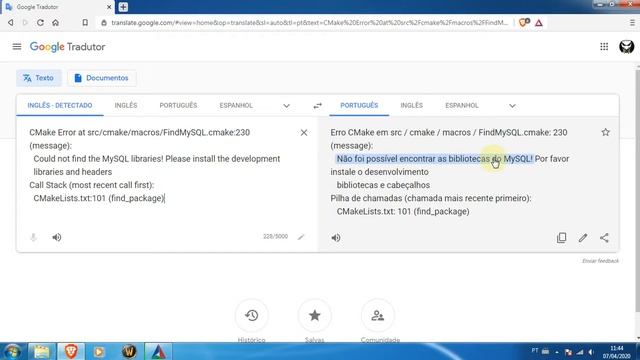The height and width of the screenshot is (360, 640).
Task: Open Brave Shields lion icon
Action: pyautogui.click(x=524, y=23)
